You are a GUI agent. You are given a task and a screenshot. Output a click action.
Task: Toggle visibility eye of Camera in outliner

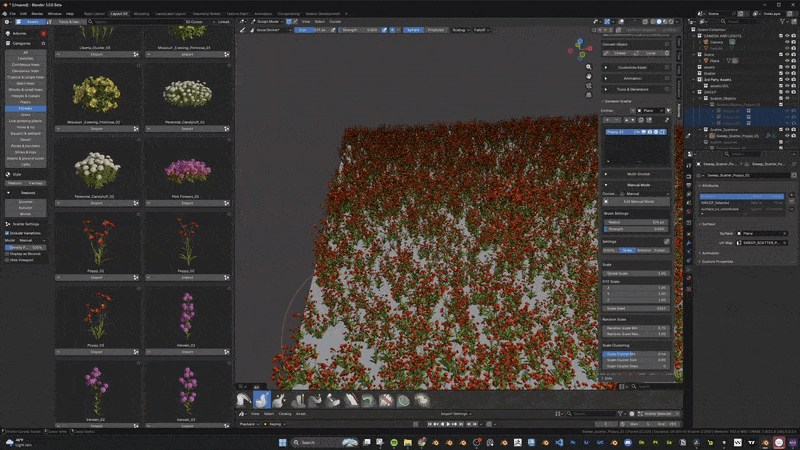click(787, 42)
